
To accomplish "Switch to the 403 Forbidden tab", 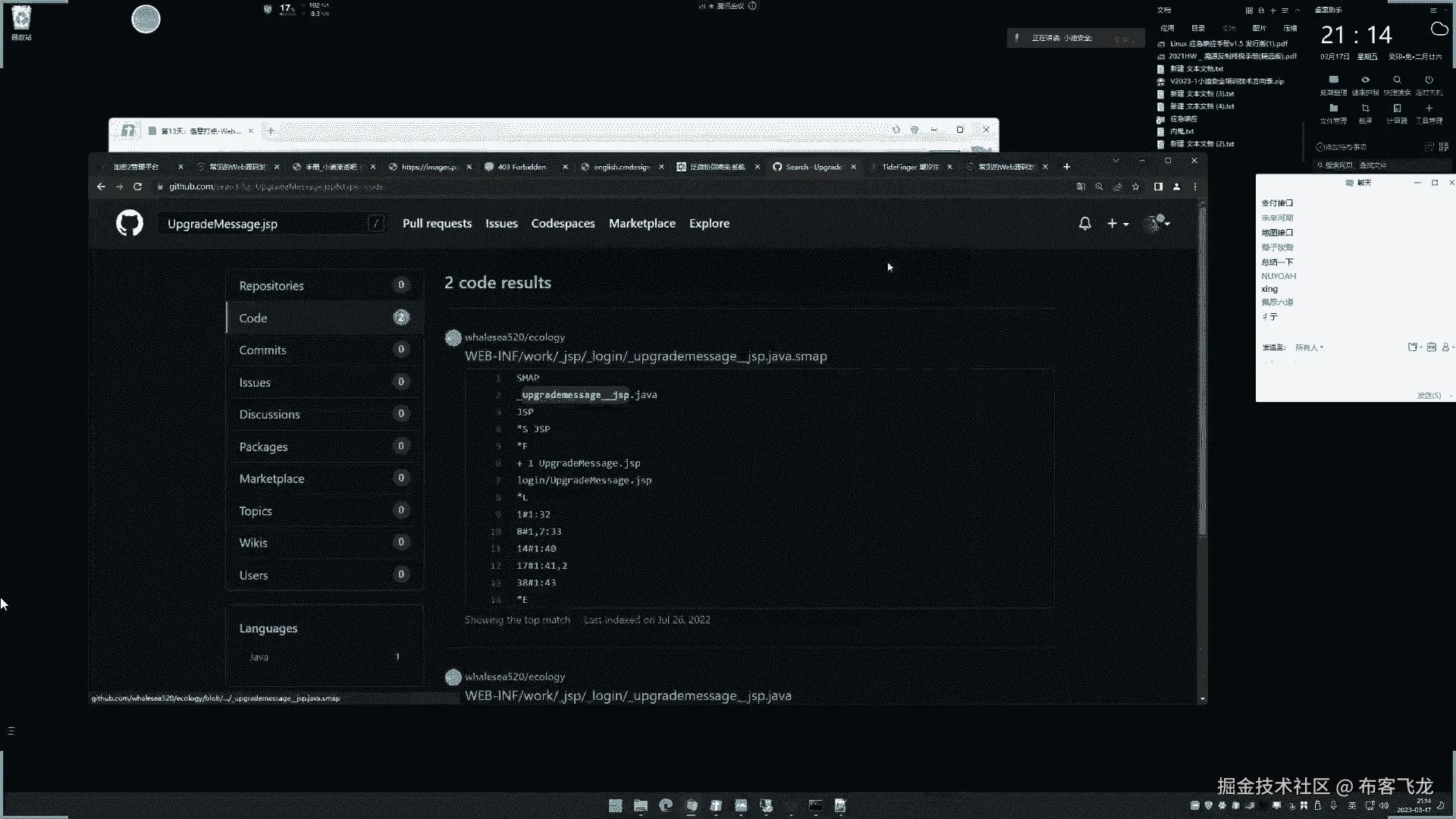I will pyautogui.click(x=522, y=167).
